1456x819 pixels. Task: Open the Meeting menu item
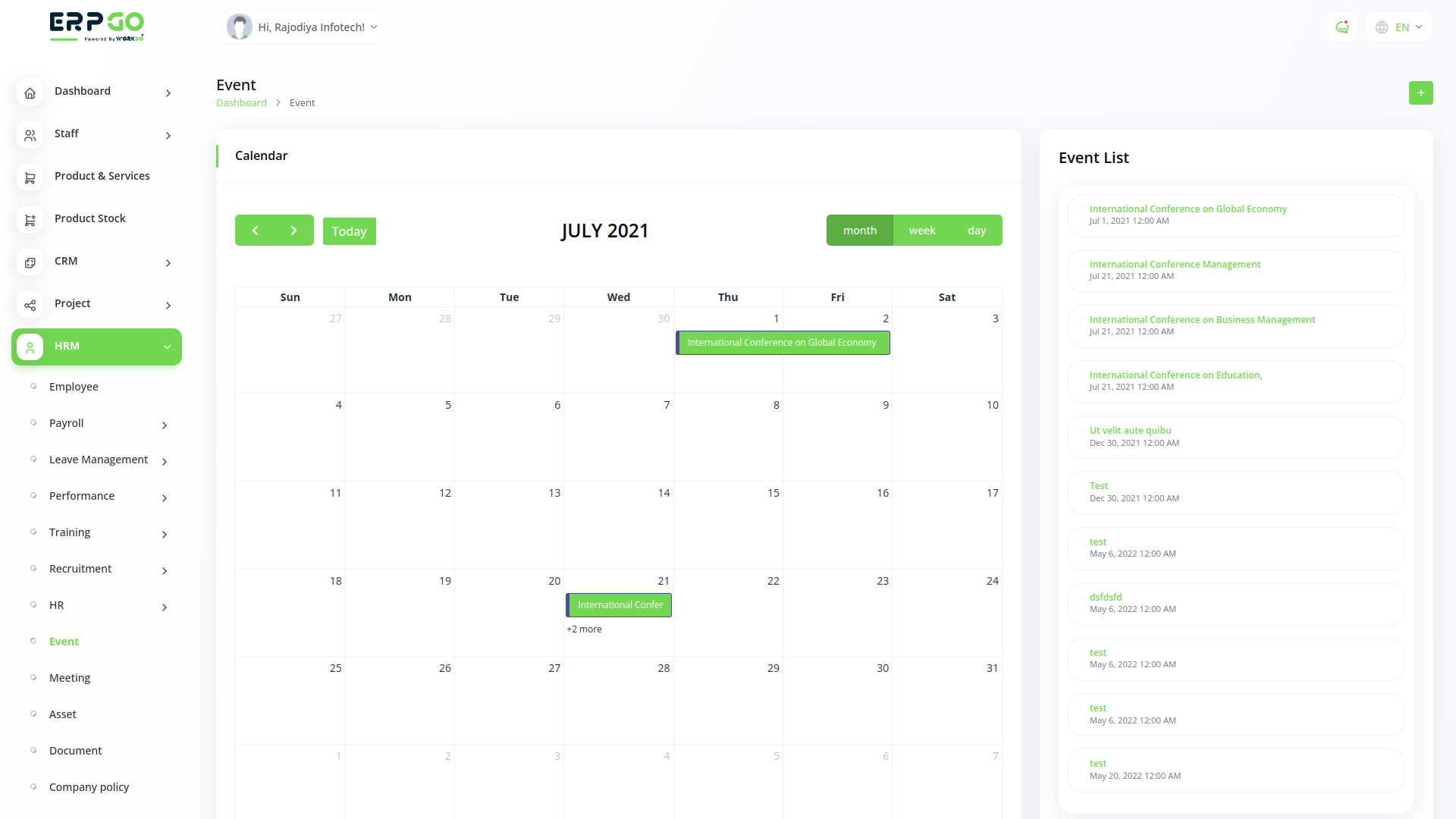(x=70, y=678)
